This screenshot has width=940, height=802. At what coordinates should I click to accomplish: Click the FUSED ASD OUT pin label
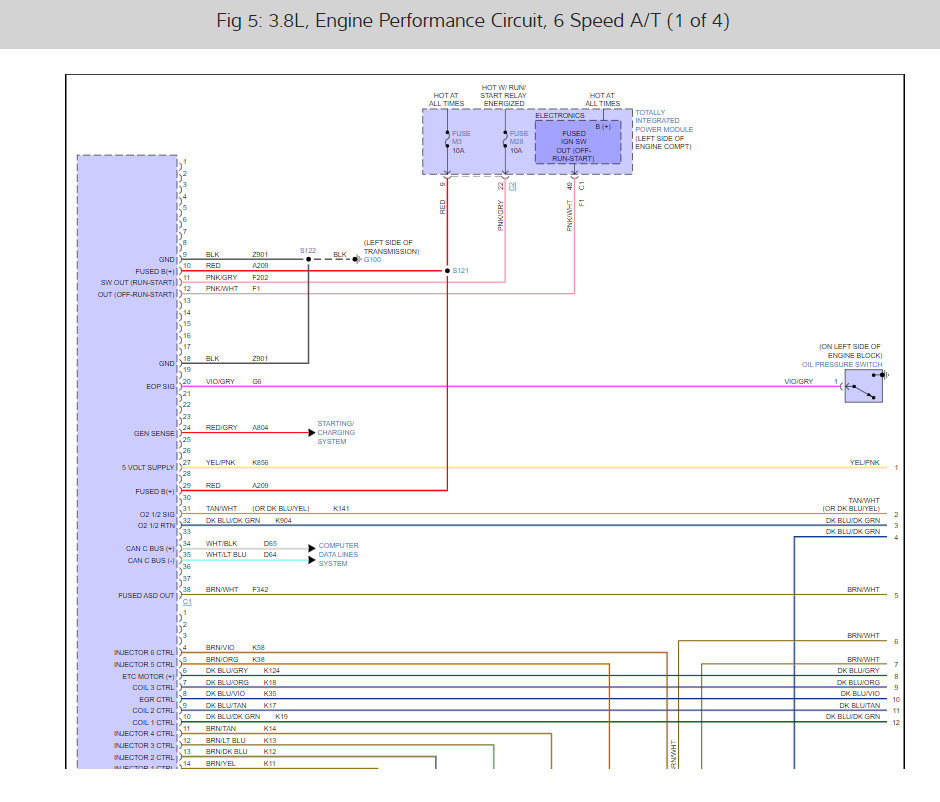[146, 596]
